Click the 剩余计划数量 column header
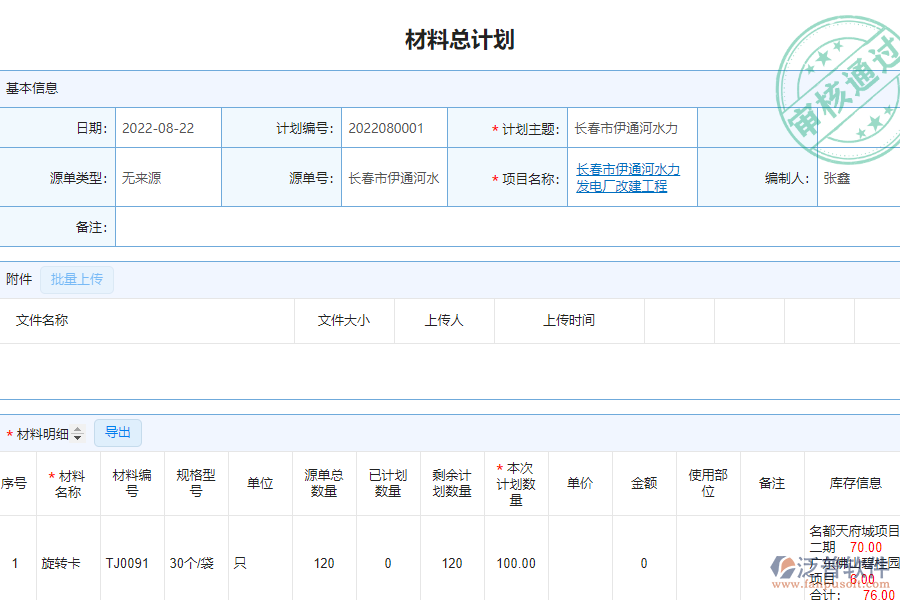 point(452,483)
